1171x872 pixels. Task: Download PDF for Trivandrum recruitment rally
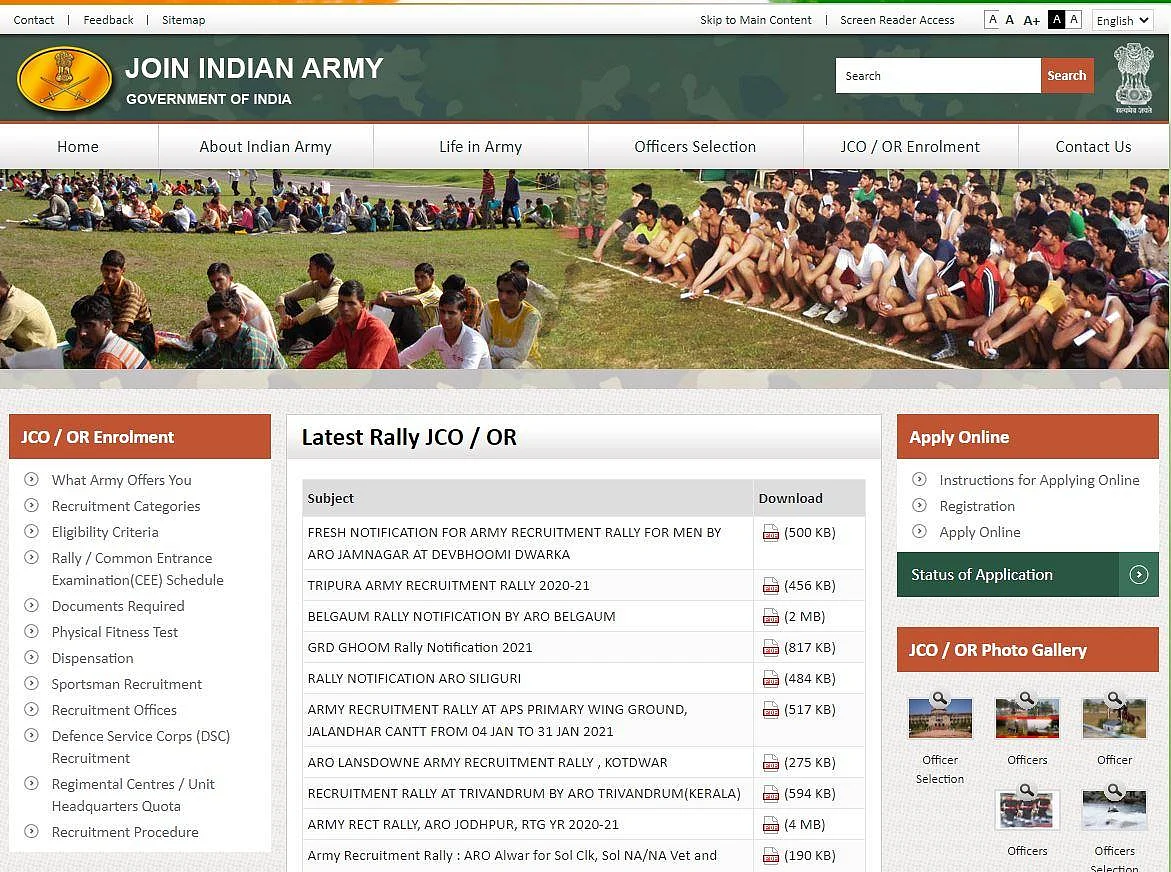[770, 794]
